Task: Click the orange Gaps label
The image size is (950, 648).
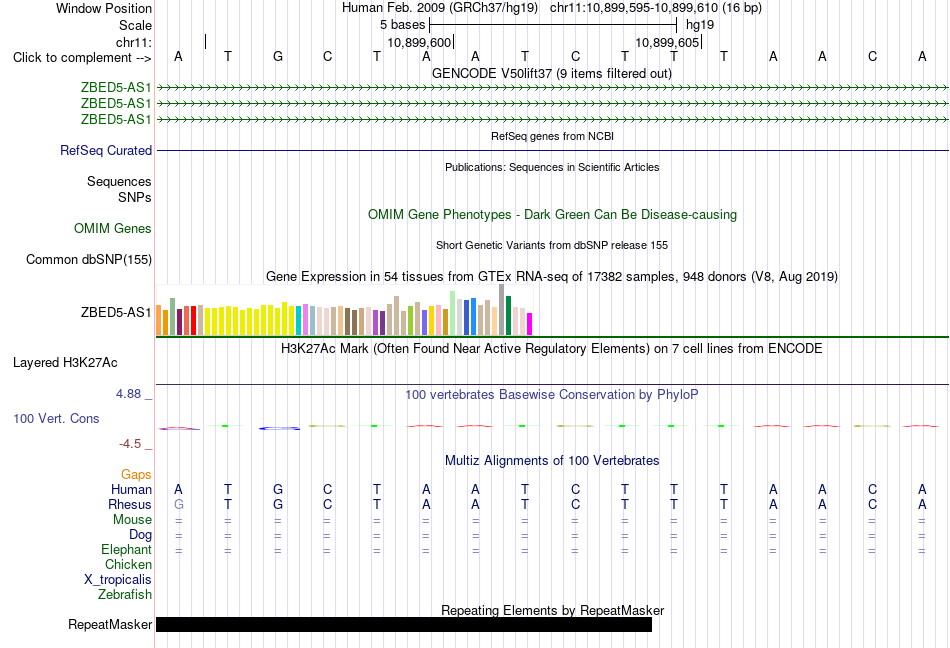Action: [x=136, y=475]
